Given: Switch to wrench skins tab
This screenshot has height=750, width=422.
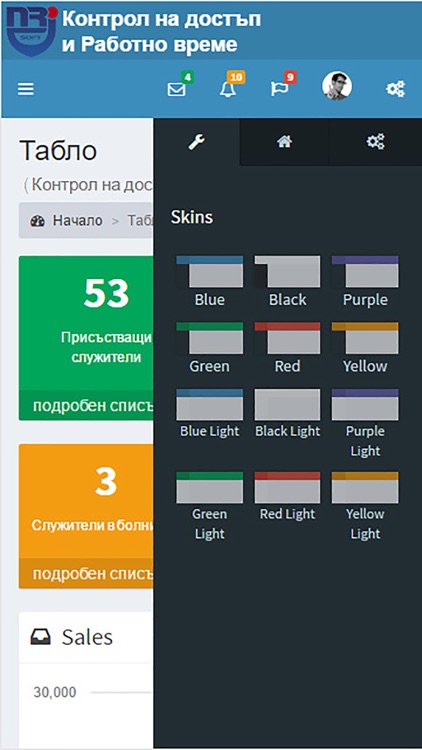Looking at the screenshot, I should click(x=197, y=142).
